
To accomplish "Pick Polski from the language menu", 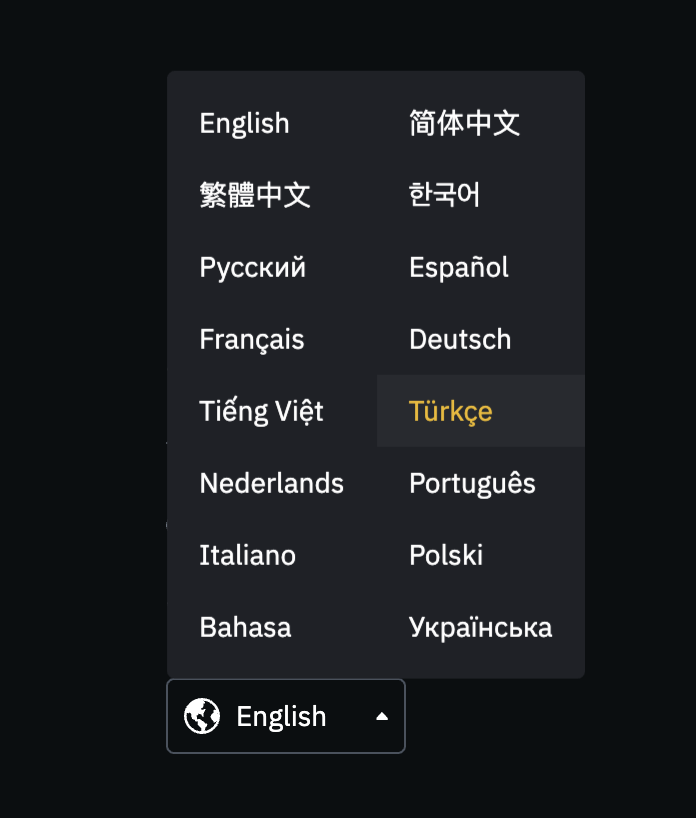I will [x=446, y=556].
